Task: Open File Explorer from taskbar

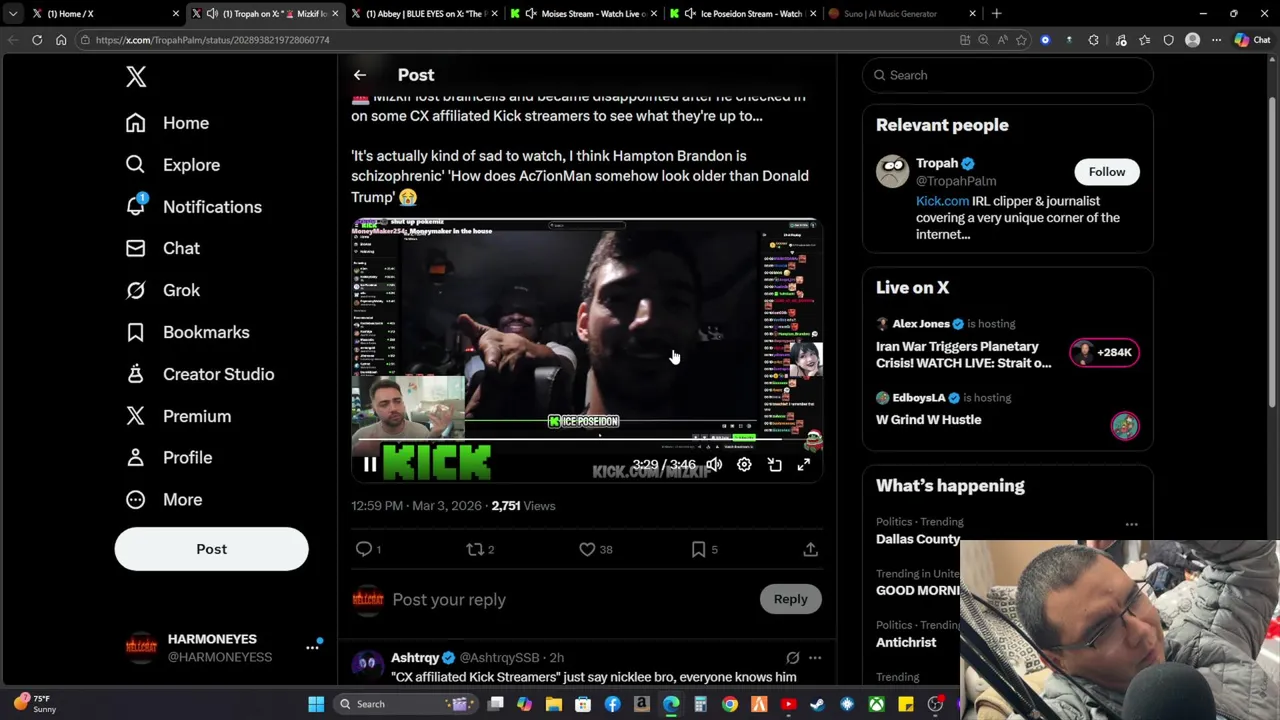Action: [x=554, y=704]
